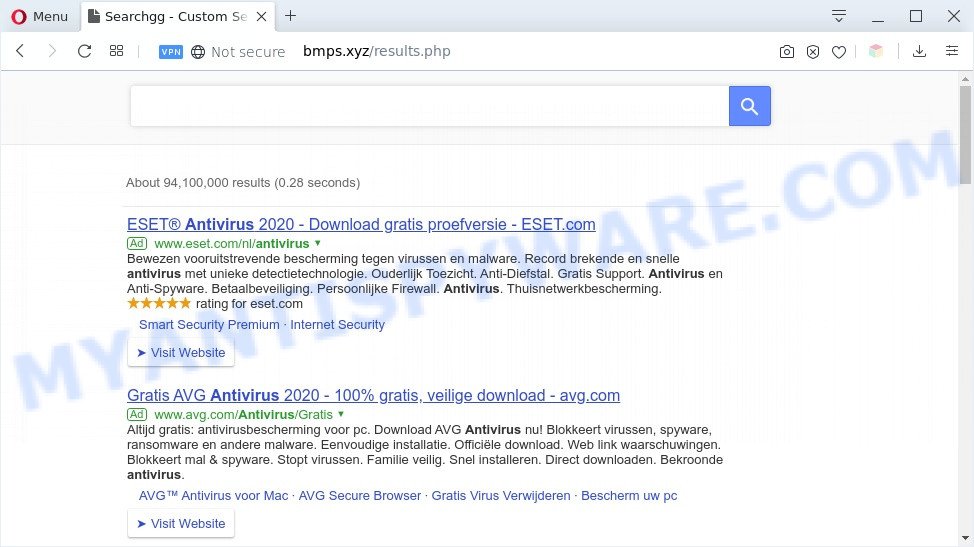Open the tab menu icon in the title bar
The image size is (974, 547).
tap(839, 16)
